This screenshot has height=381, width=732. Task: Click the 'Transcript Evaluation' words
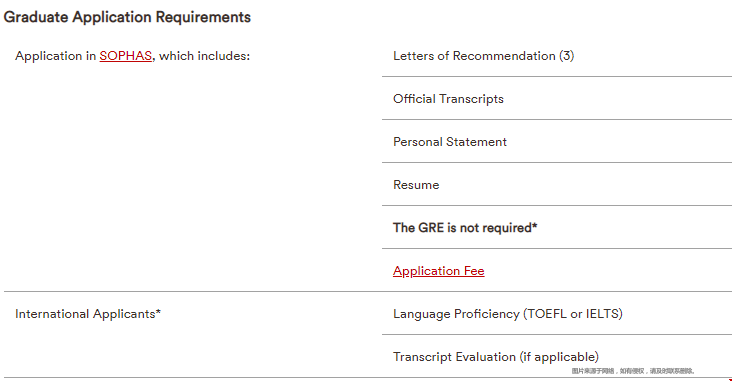click(454, 357)
